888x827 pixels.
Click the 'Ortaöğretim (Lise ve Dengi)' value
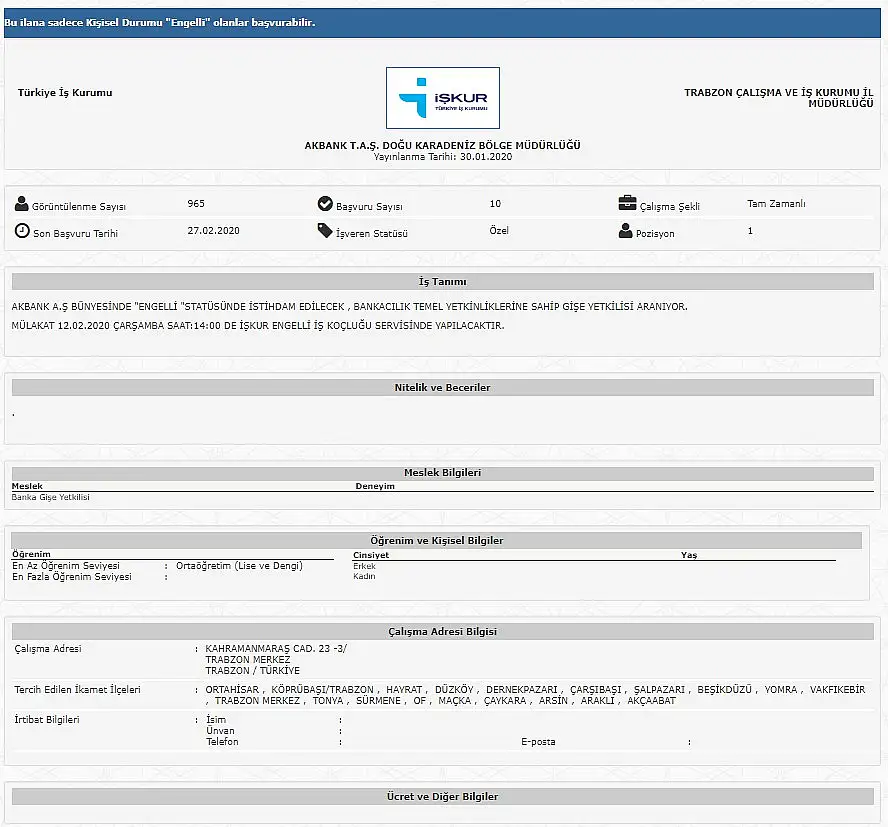coord(239,565)
